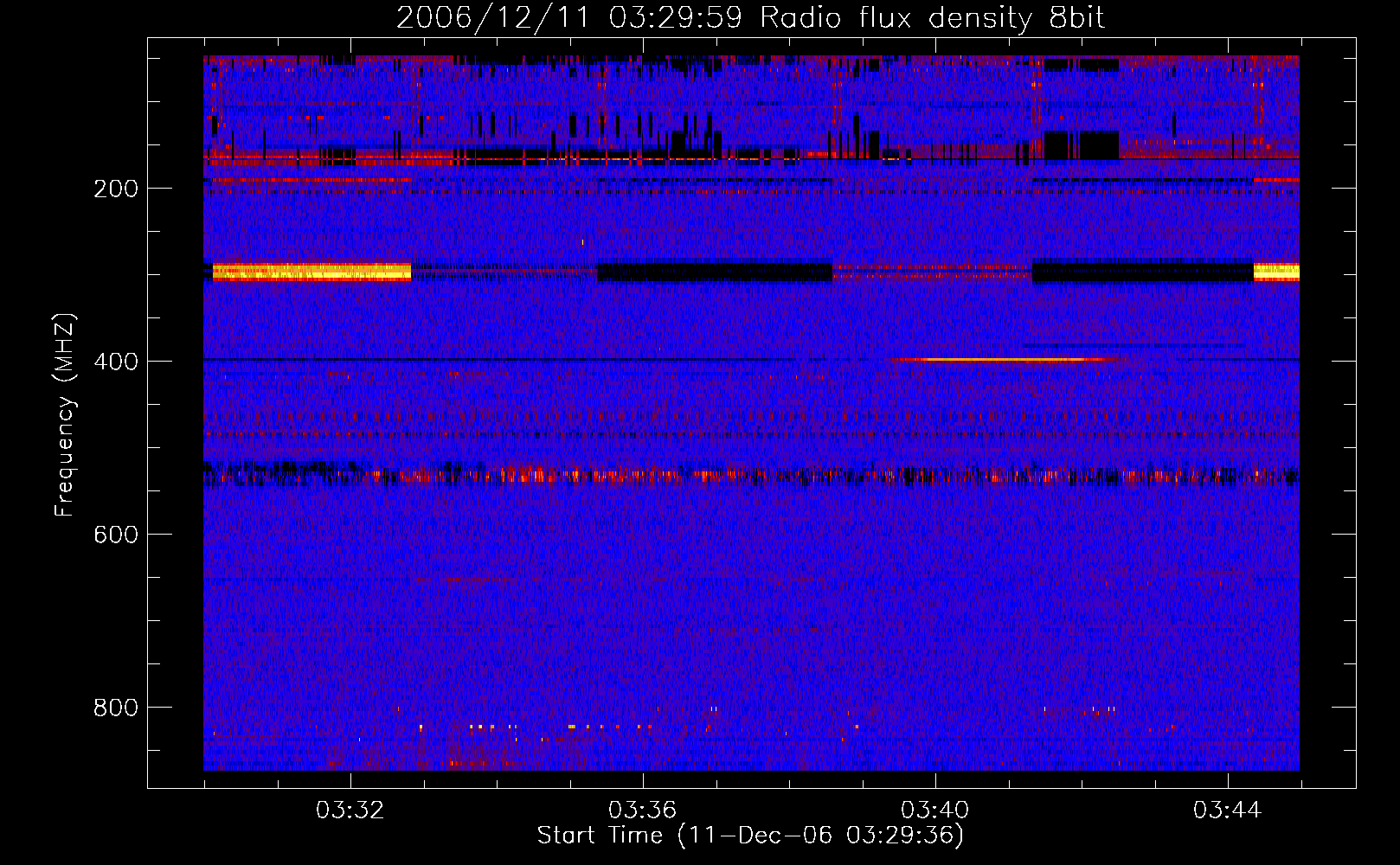Click the 03:36 time tick label
1400x865 pixels.
642,811
